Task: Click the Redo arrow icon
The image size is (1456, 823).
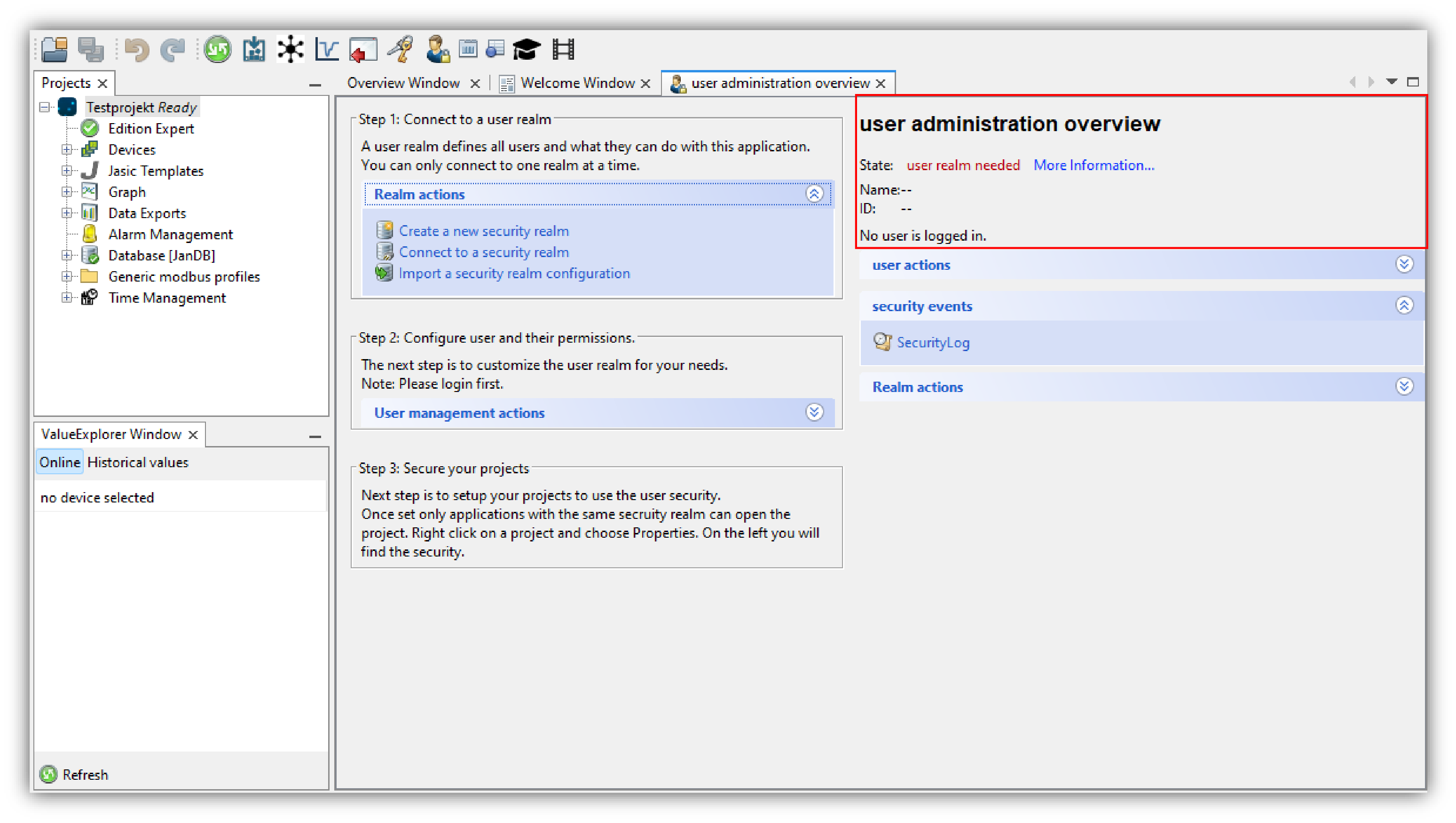Action: (173, 49)
